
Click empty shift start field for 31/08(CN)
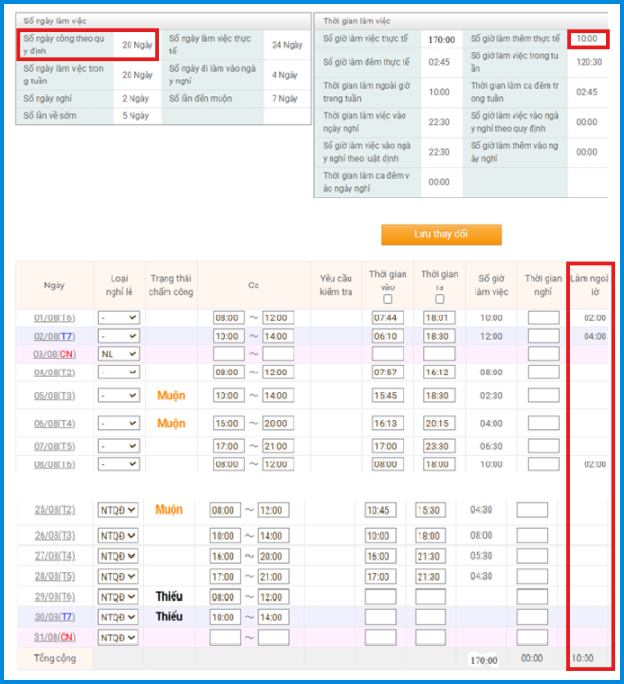click(x=226, y=637)
